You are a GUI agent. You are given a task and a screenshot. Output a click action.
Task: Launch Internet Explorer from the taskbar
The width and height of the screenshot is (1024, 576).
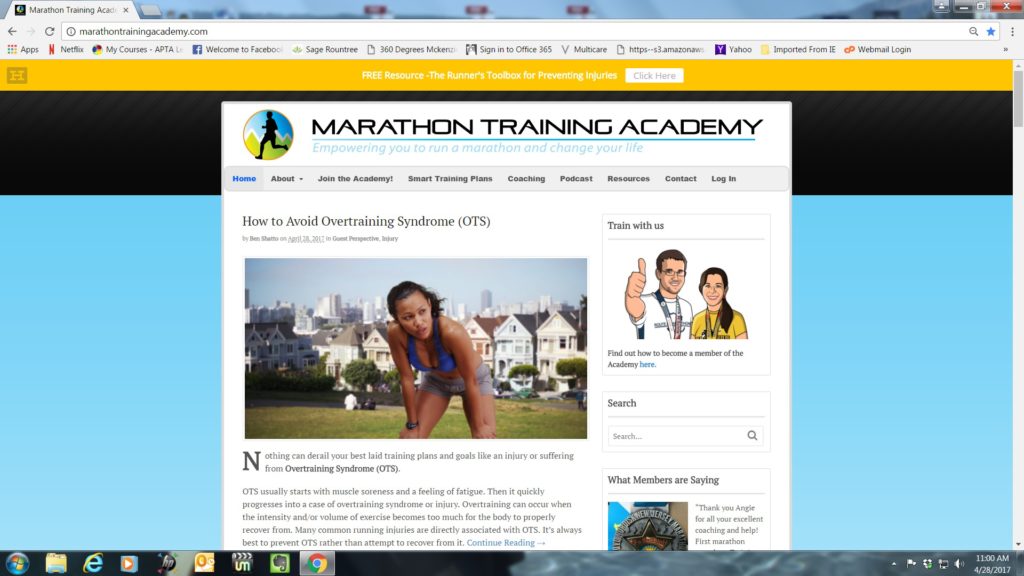(x=93, y=563)
